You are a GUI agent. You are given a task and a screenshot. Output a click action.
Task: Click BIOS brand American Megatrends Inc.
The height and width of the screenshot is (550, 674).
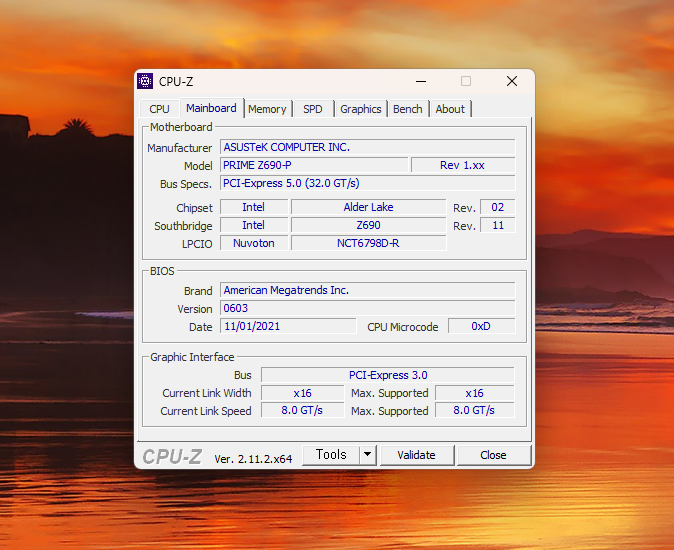tap(368, 290)
